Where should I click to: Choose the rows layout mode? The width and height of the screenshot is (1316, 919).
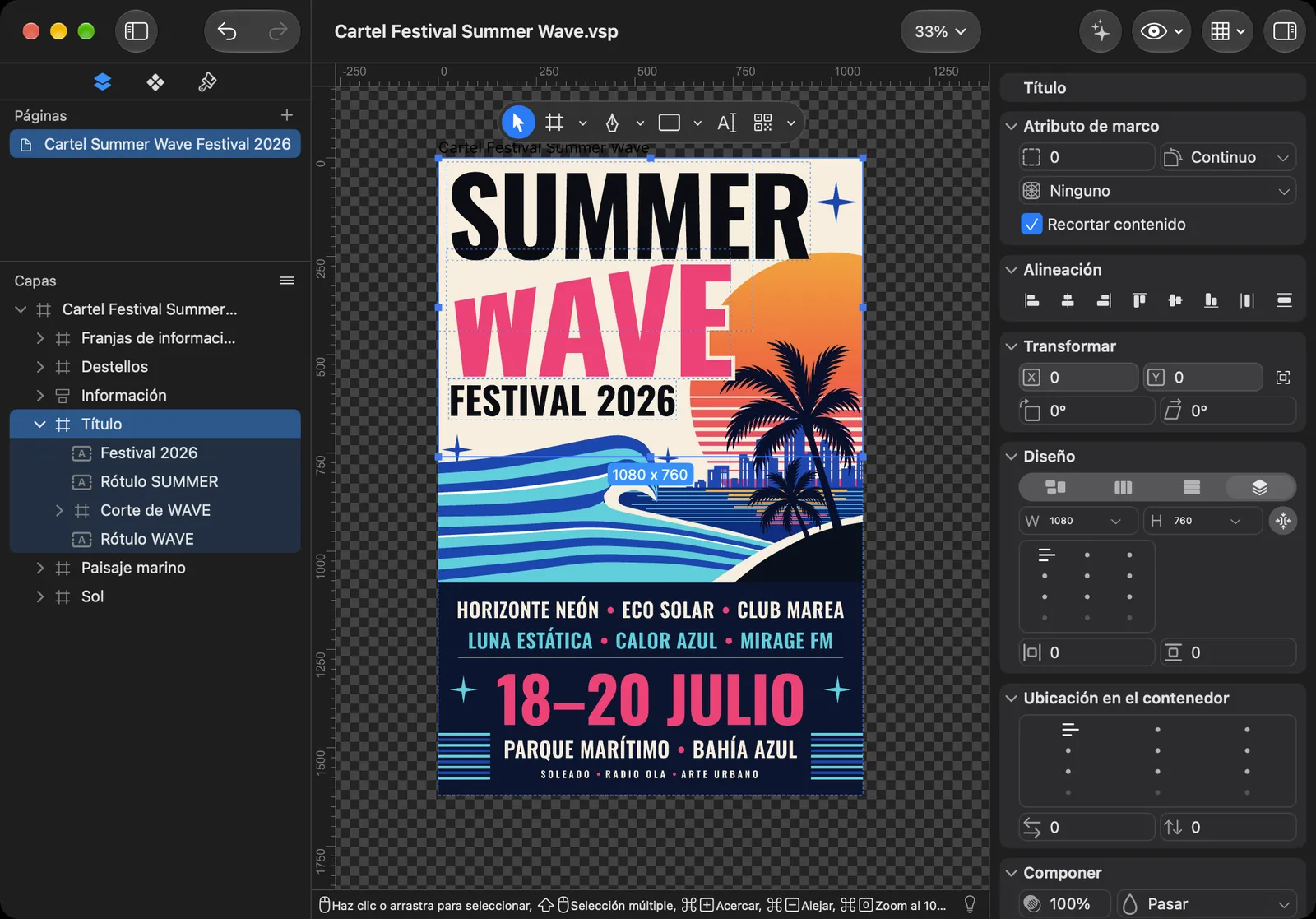click(1191, 487)
